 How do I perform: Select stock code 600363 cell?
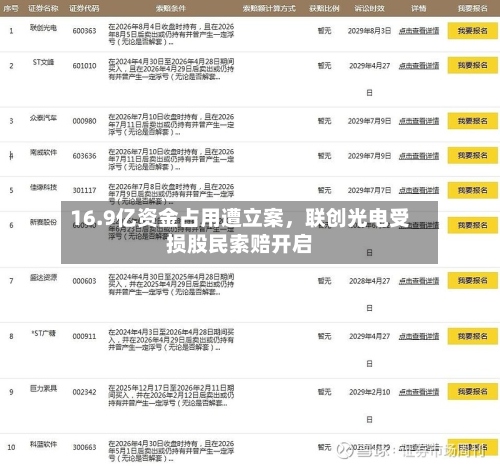pos(84,31)
